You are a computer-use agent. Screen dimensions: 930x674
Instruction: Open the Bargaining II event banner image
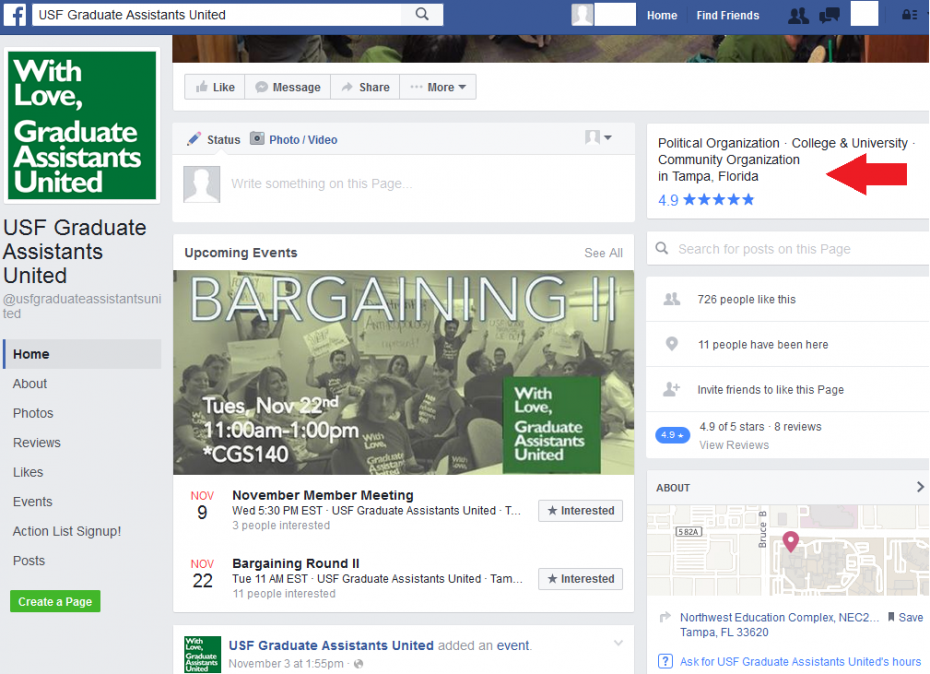(x=403, y=372)
